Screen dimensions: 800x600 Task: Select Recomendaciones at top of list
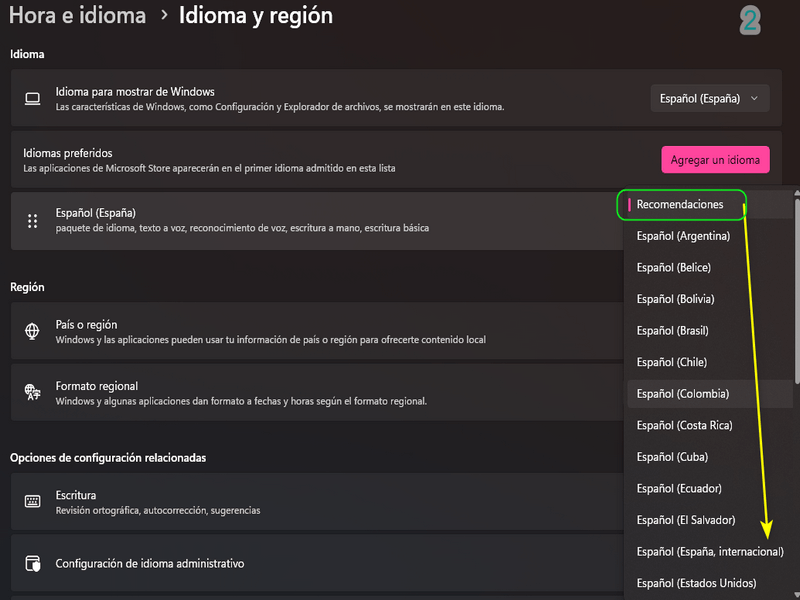point(680,204)
